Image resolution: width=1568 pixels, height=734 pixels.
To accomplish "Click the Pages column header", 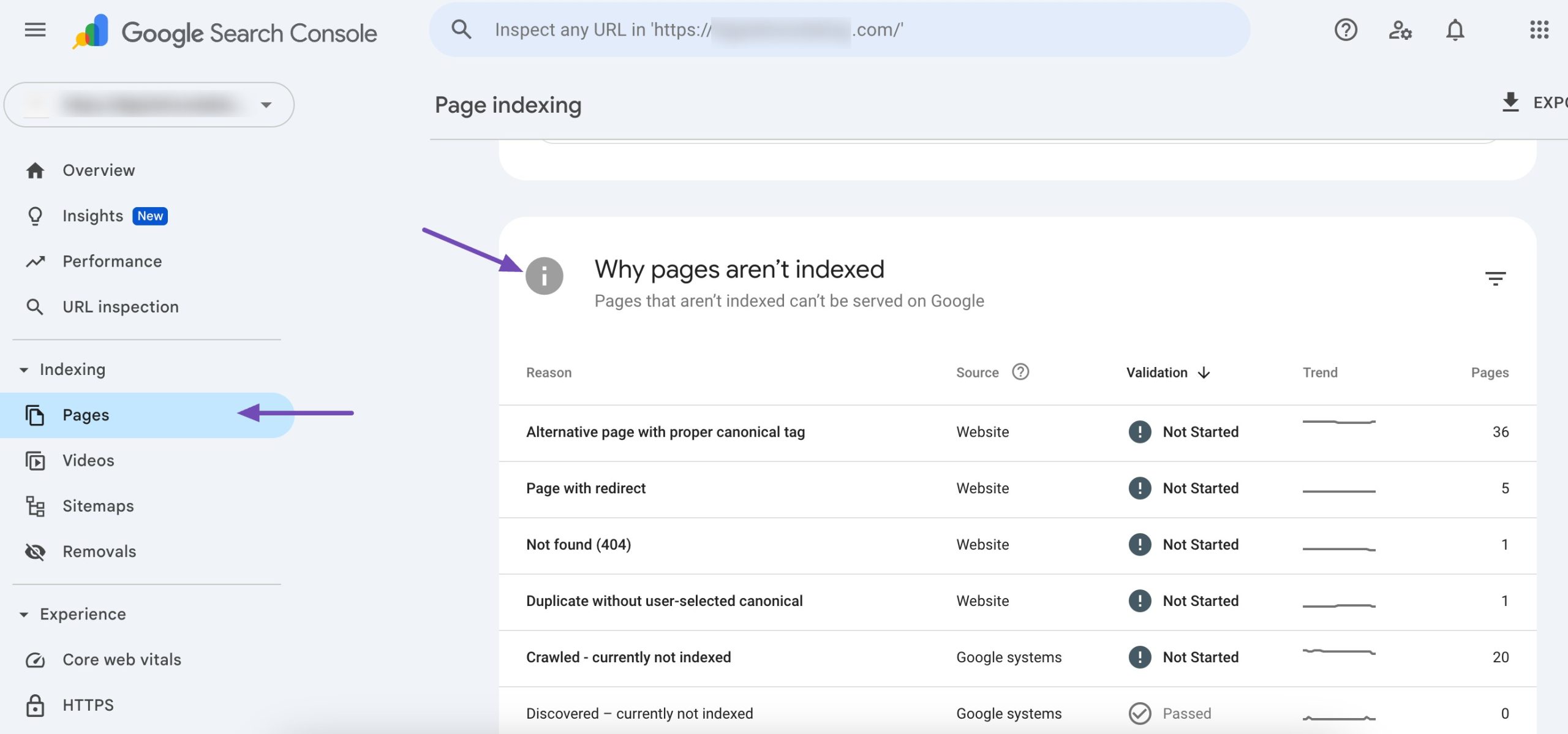I will pyautogui.click(x=1490, y=373).
